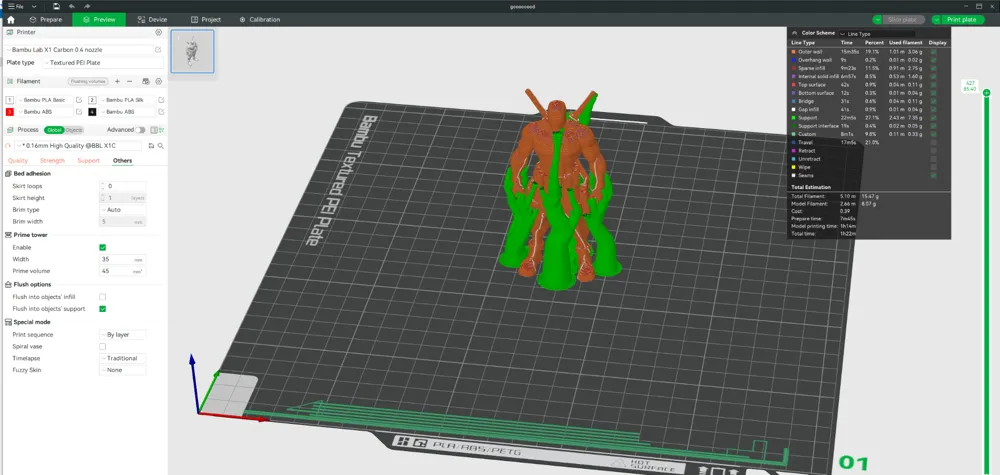Enable Flush into objects' infill
Image resolution: width=1000 pixels, height=475 pixels.
[x=103, y=297]
